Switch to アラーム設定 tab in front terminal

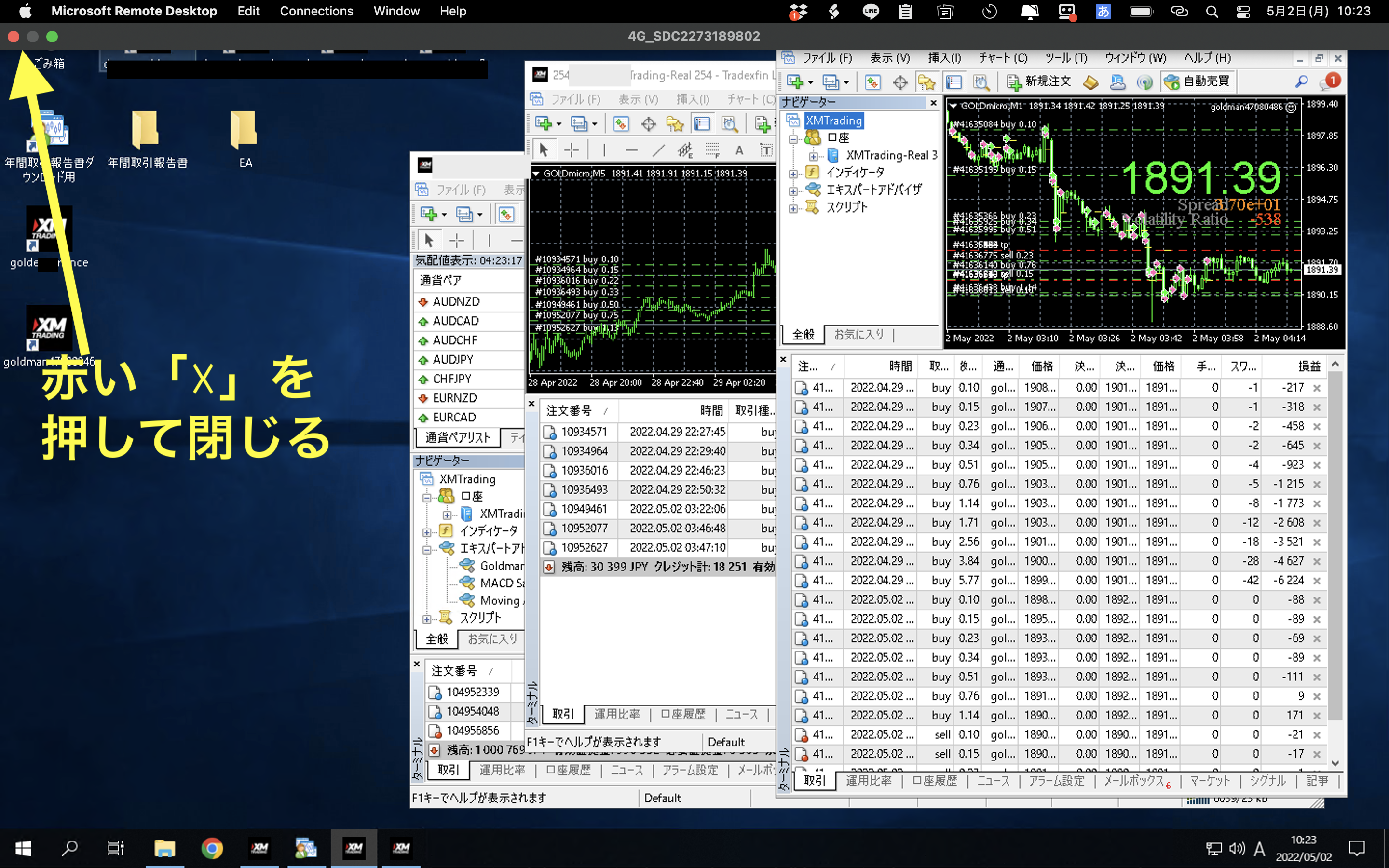point(1056,781)
